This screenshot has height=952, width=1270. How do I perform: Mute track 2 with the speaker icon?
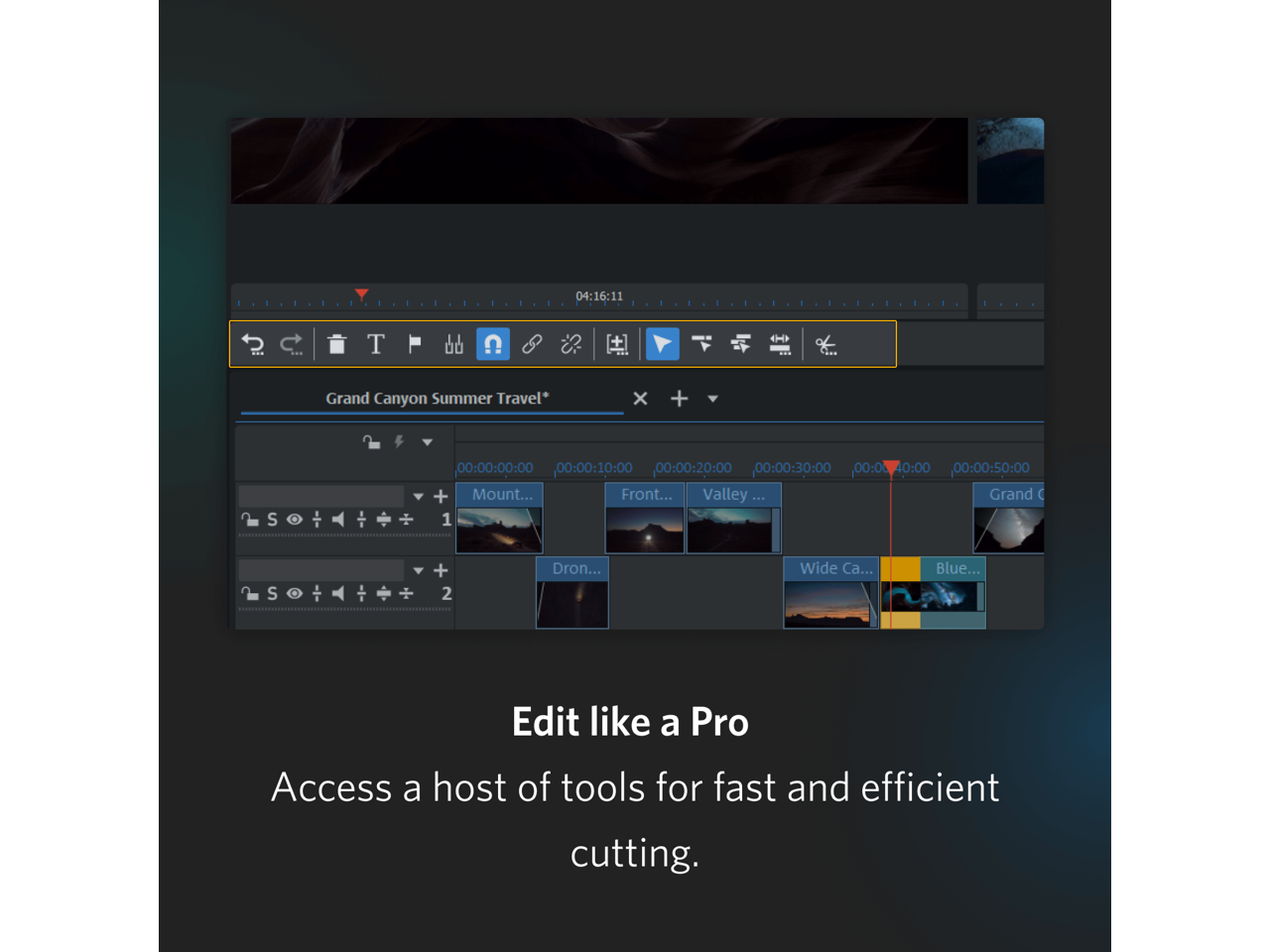click(x=338, y=594)
